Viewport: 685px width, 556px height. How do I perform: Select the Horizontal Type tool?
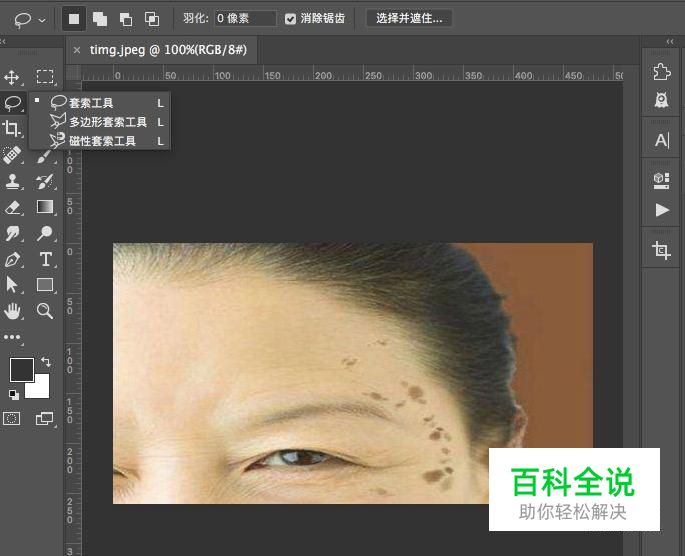point(45,259)
